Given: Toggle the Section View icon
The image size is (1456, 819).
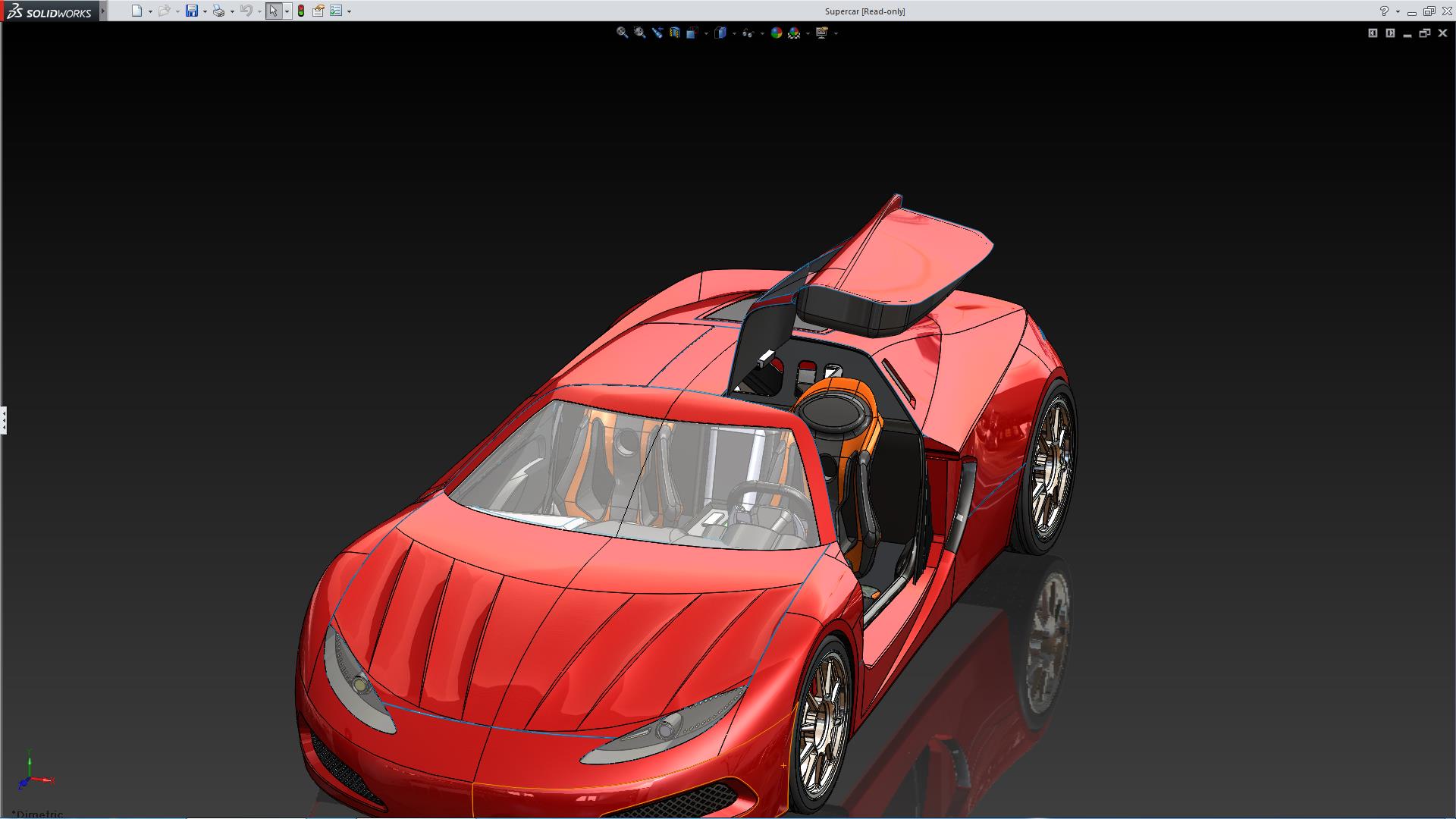Looking at the screenshot, I should coord(674,33).
